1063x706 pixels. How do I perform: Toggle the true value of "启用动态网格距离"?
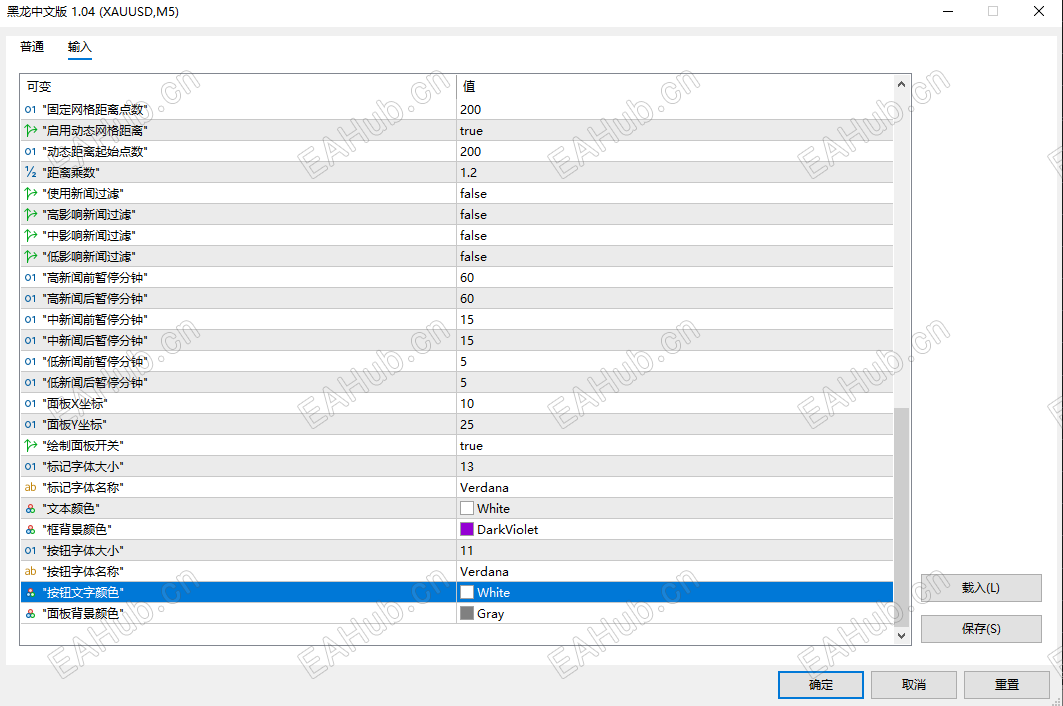click(471, 130)
